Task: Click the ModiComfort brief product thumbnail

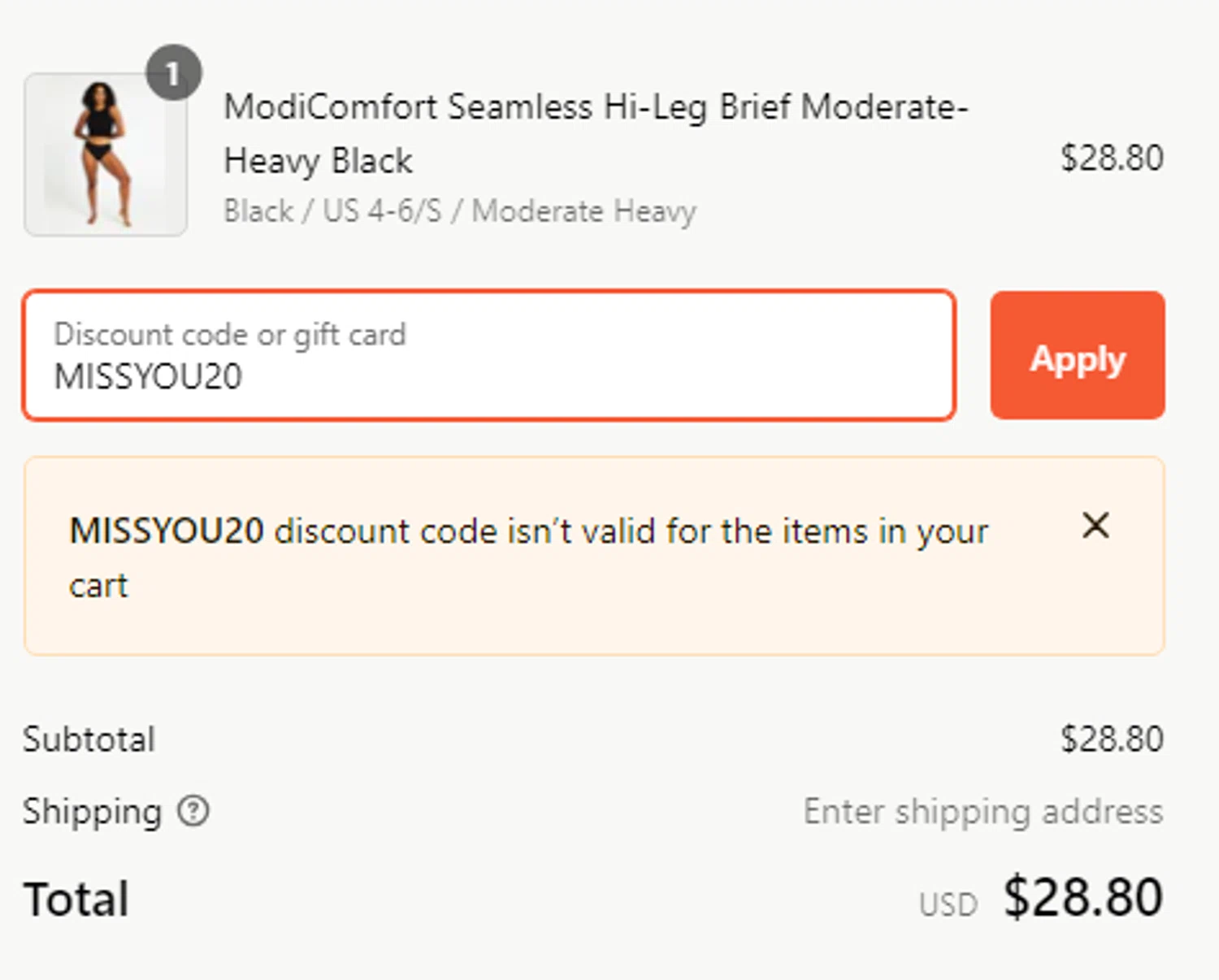Action: (x=106, y=155)
